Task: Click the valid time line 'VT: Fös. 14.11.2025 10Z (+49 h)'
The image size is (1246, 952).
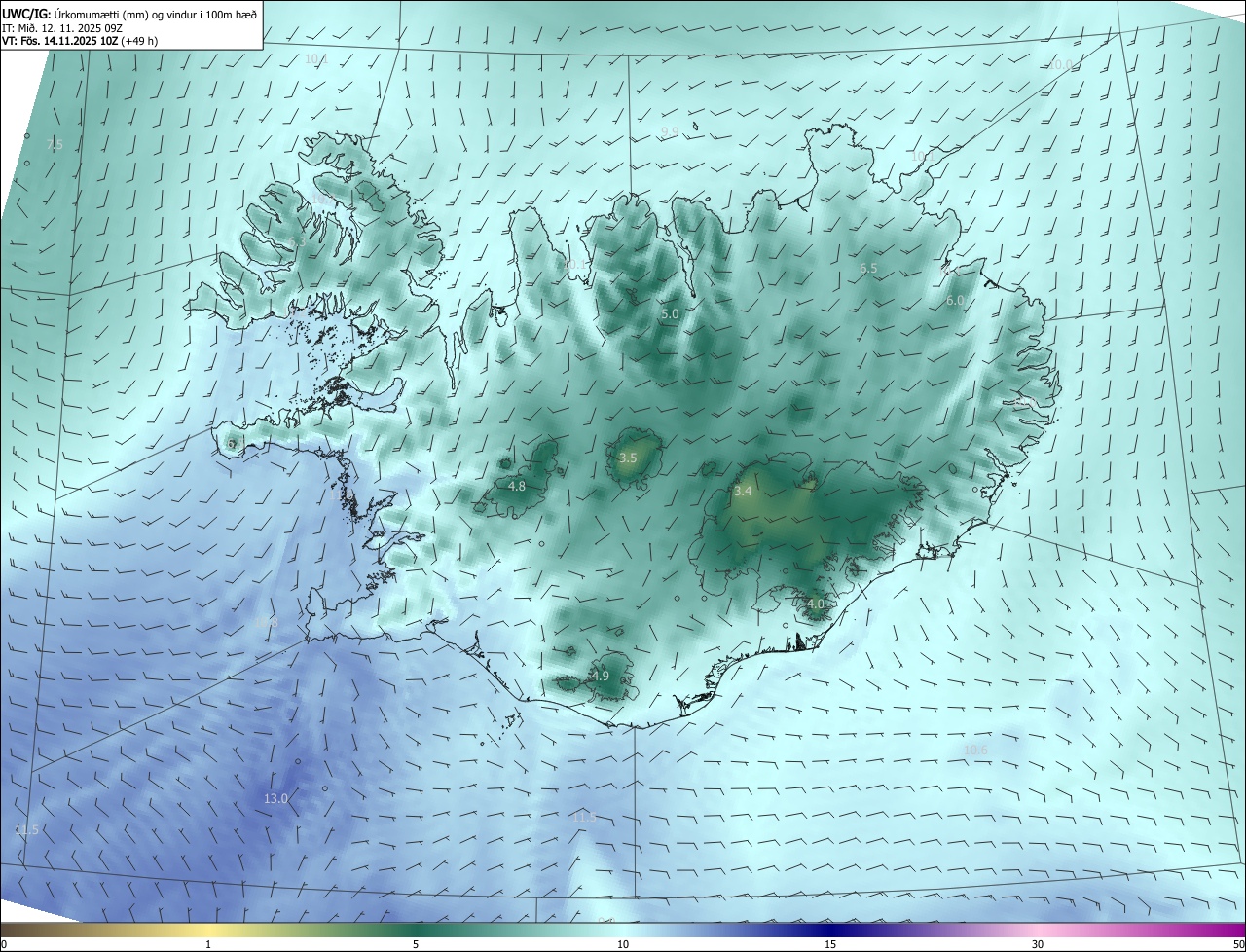Action: click(x=80, y=41)
